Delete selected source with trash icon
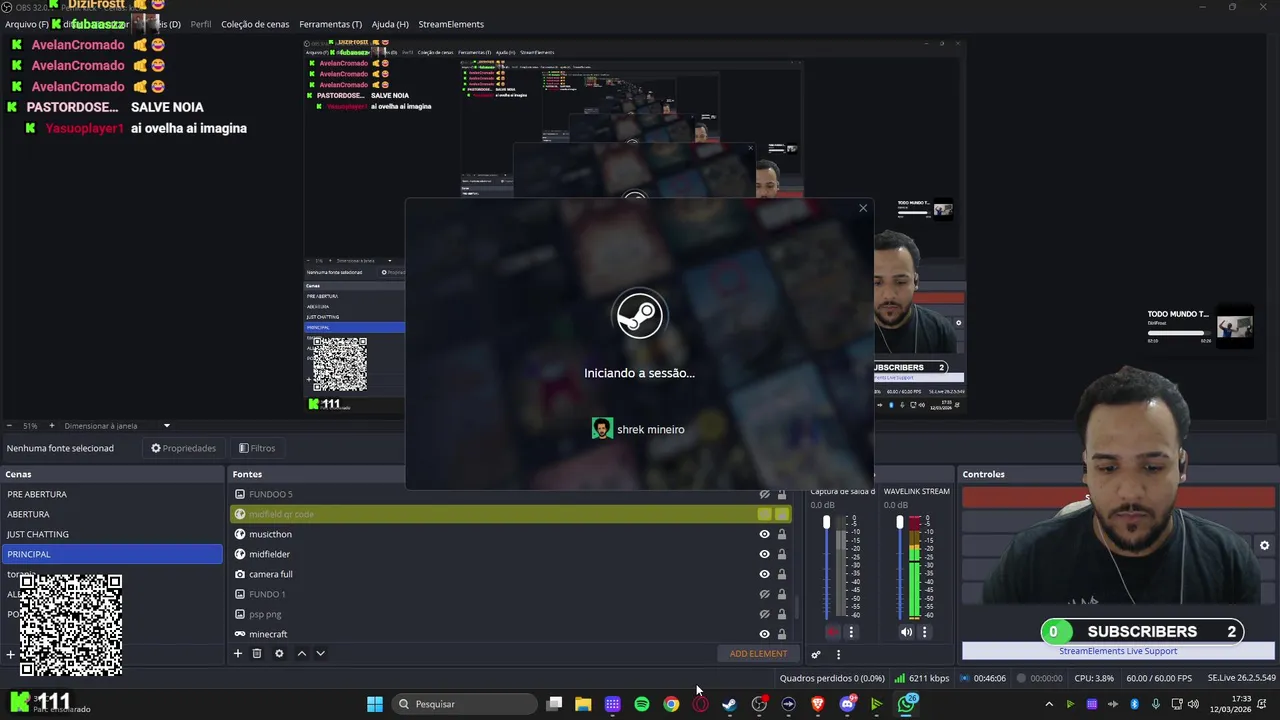 click(257, 654)
